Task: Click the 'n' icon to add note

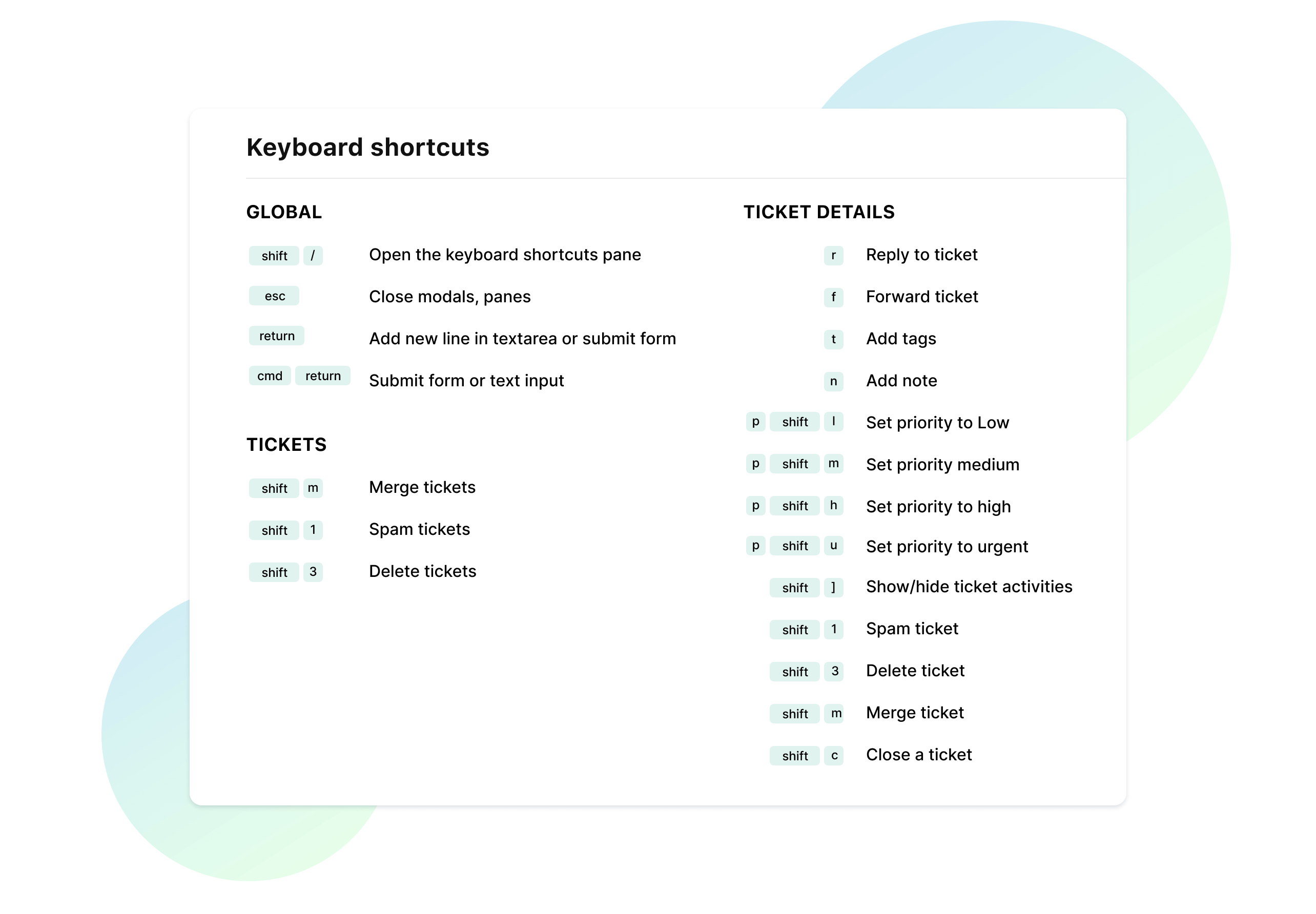Action: (833, 380)
